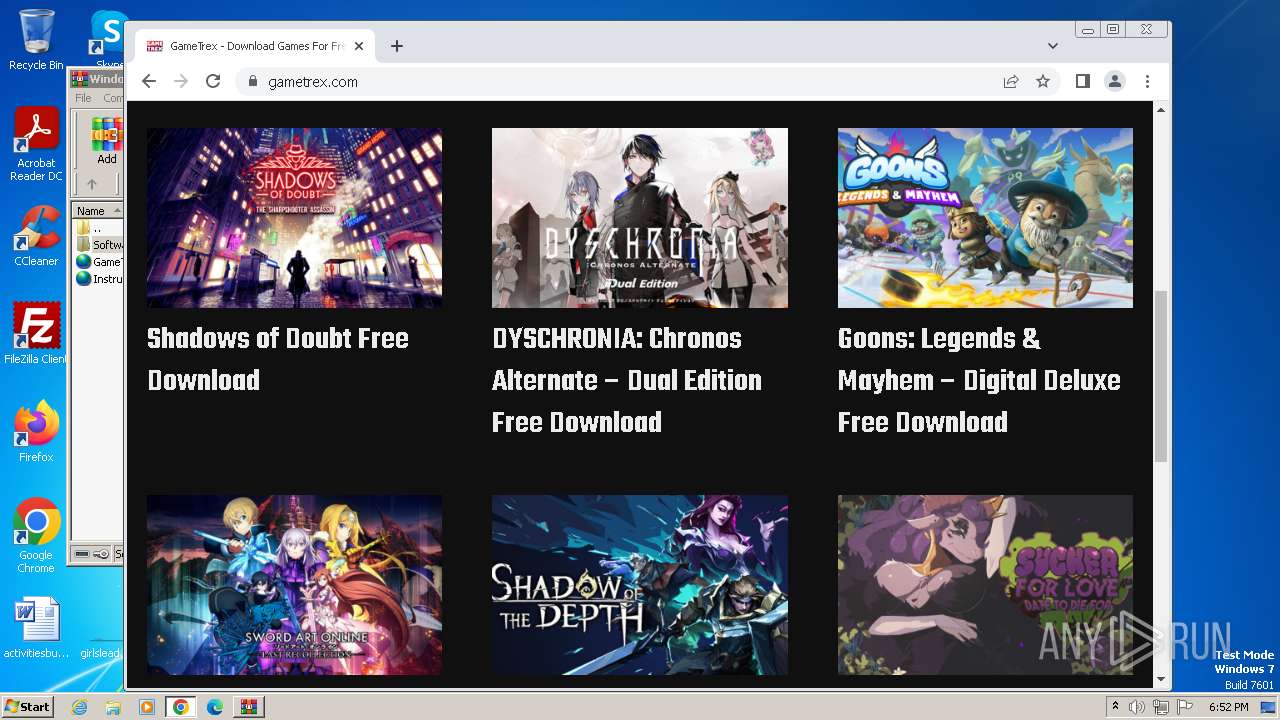
Task: Open DYSCHRONIA Dual Edition Free Download link
Action: tap(627, 380)
